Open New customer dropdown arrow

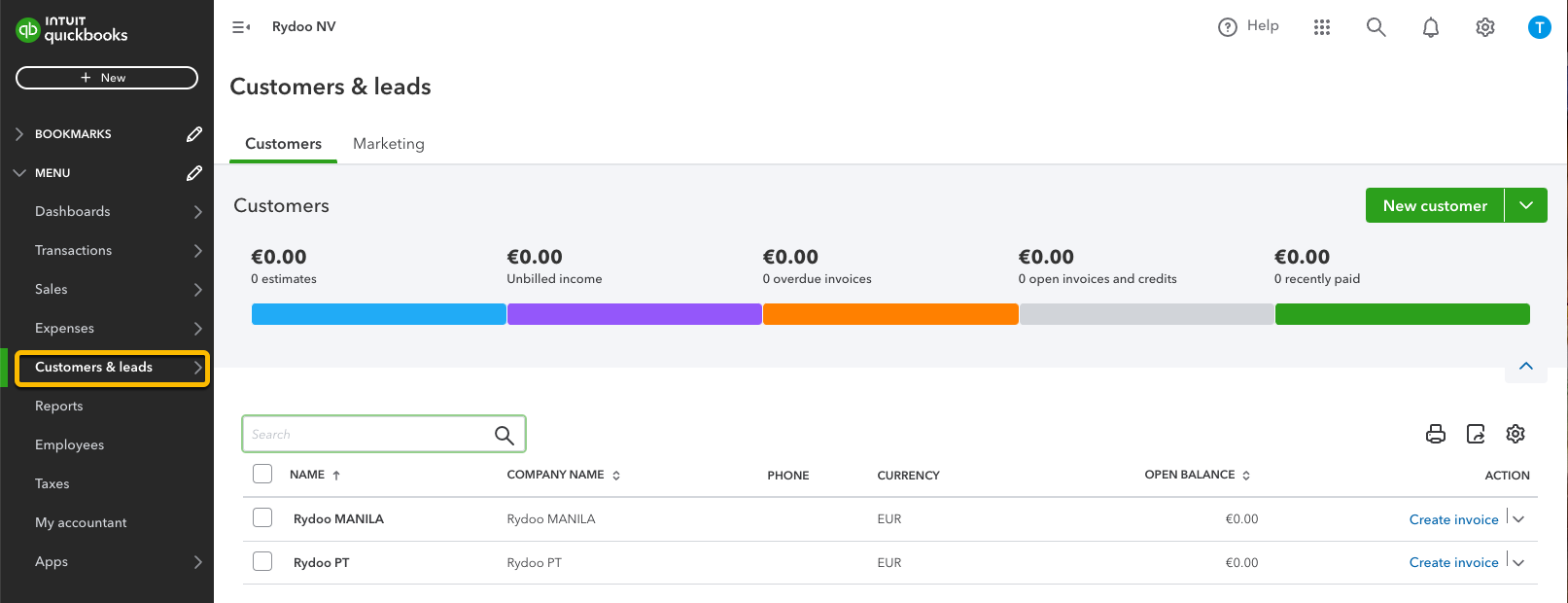[x=1526, y=205]
